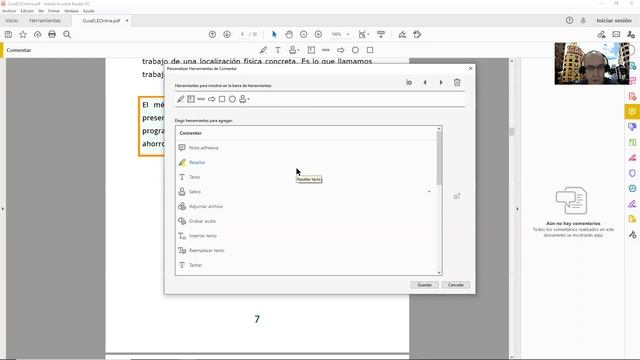Activate the hand pan tool

click(289, 34)
